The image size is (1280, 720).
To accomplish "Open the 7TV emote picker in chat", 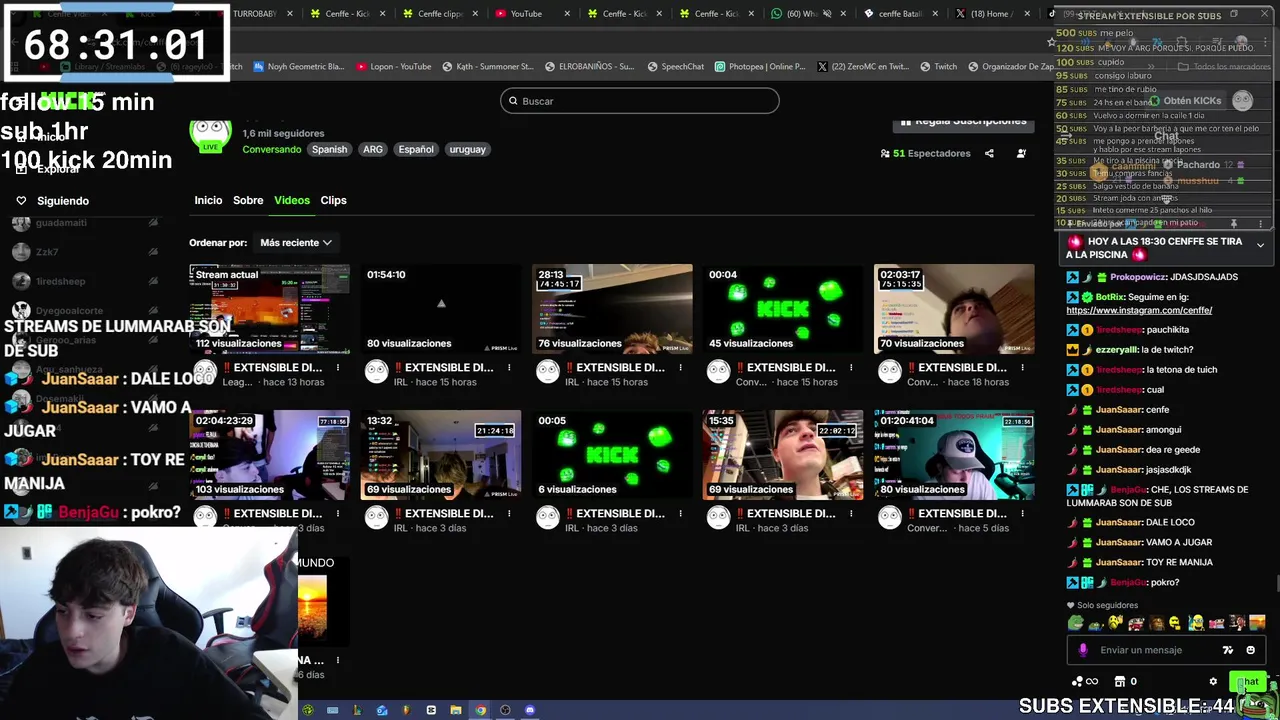I will [1228, 650].
